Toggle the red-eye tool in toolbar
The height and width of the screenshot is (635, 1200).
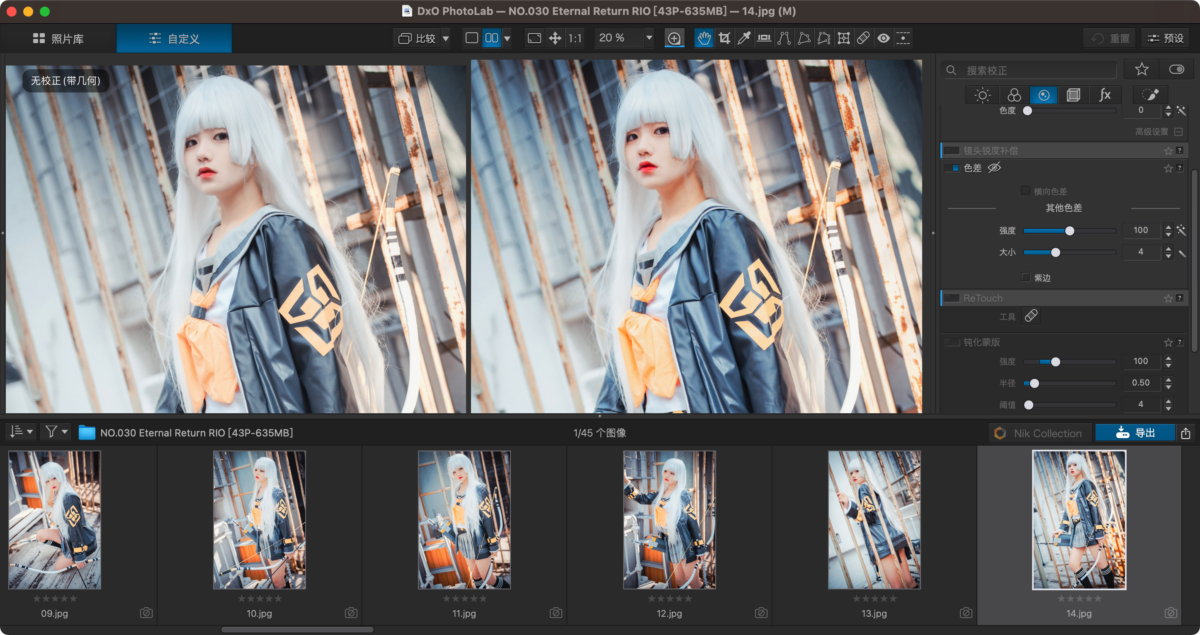pos(884,38)
